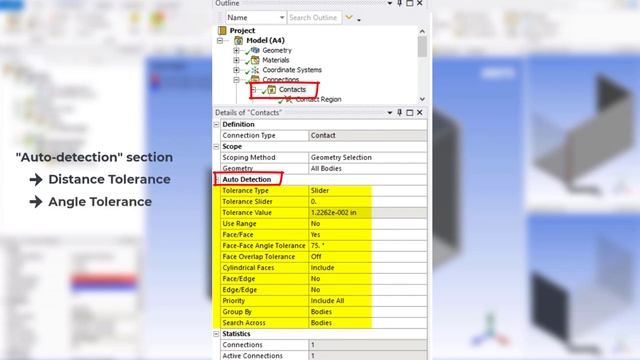
Task: Open the Name filter dropdown in Outline
Action: [x=282, y=18]
